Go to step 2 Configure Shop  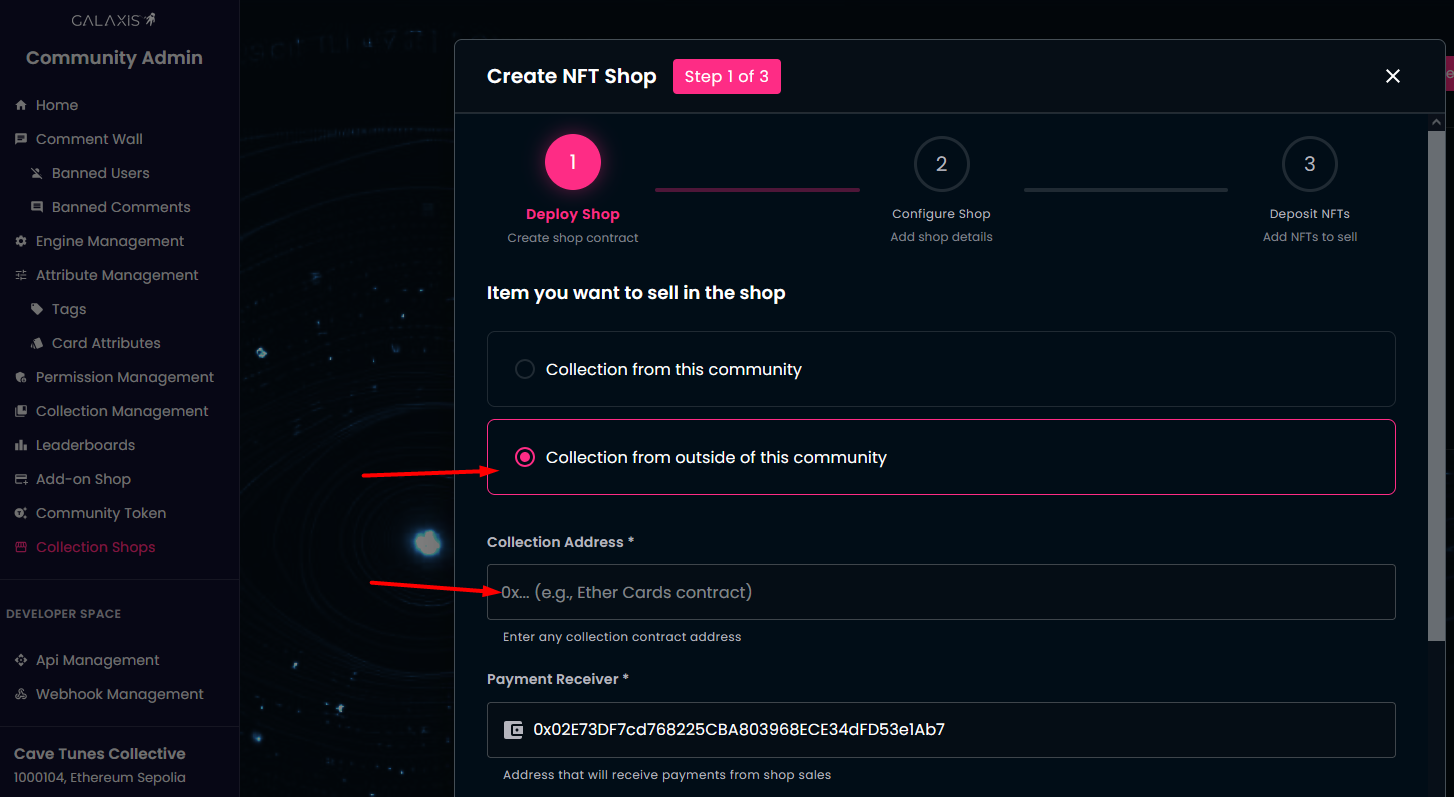coord(941,164)
